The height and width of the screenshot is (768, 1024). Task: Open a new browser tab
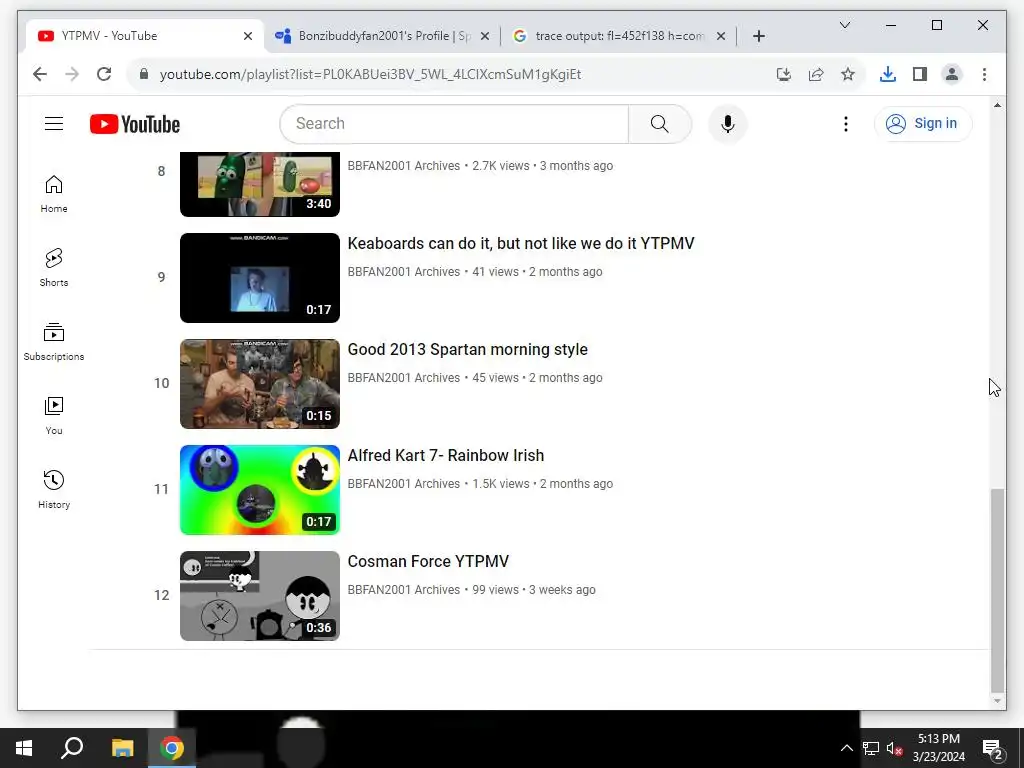759,36
